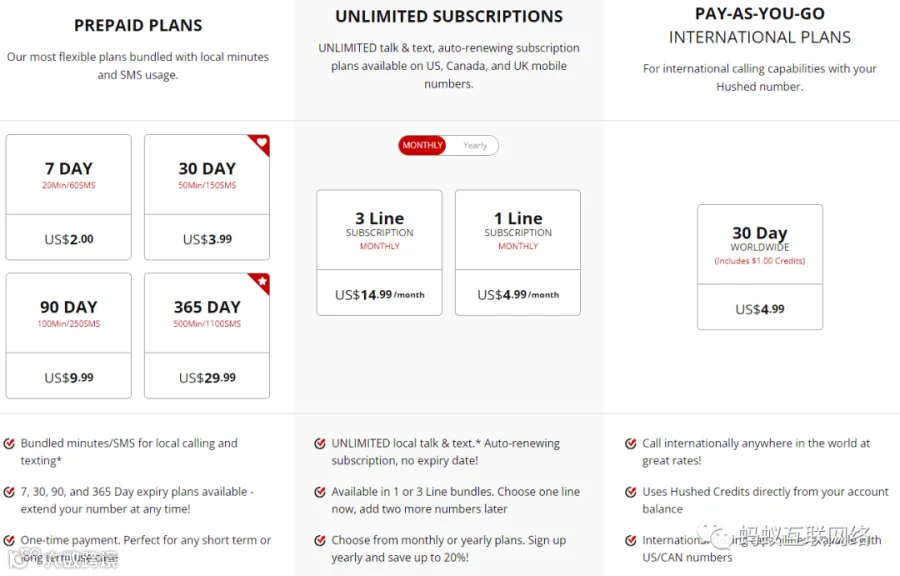900x576 pixels.
Task: Click star badge on 365 DAY plan
Action: 261,282
